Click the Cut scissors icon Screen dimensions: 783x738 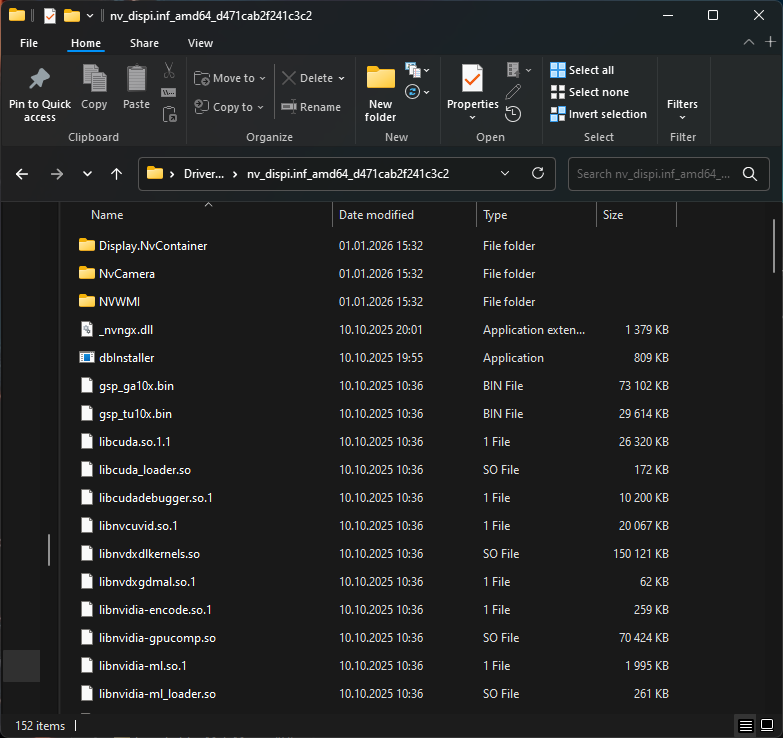coord(169,70)
